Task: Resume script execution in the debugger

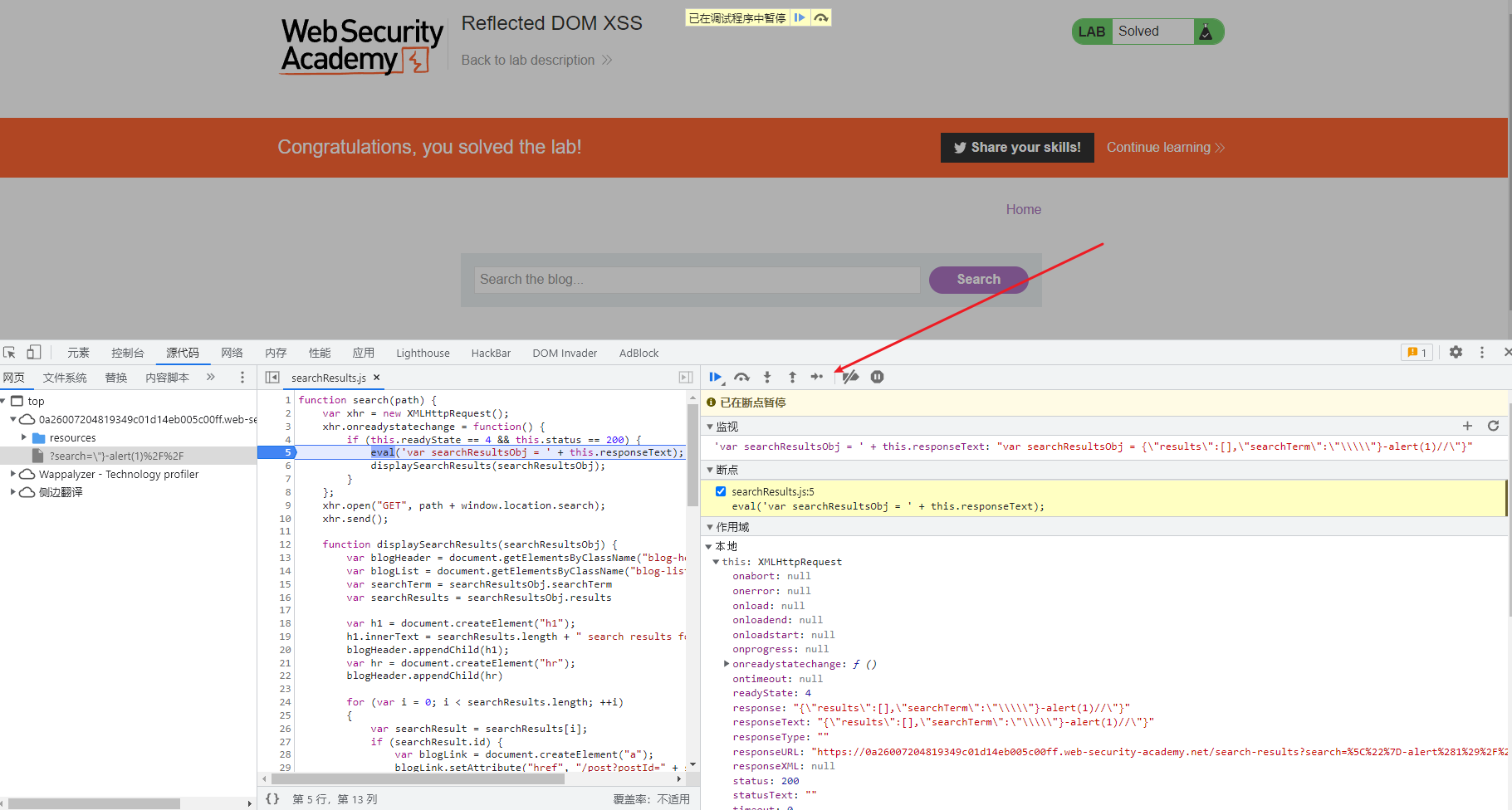Action: 715,377
